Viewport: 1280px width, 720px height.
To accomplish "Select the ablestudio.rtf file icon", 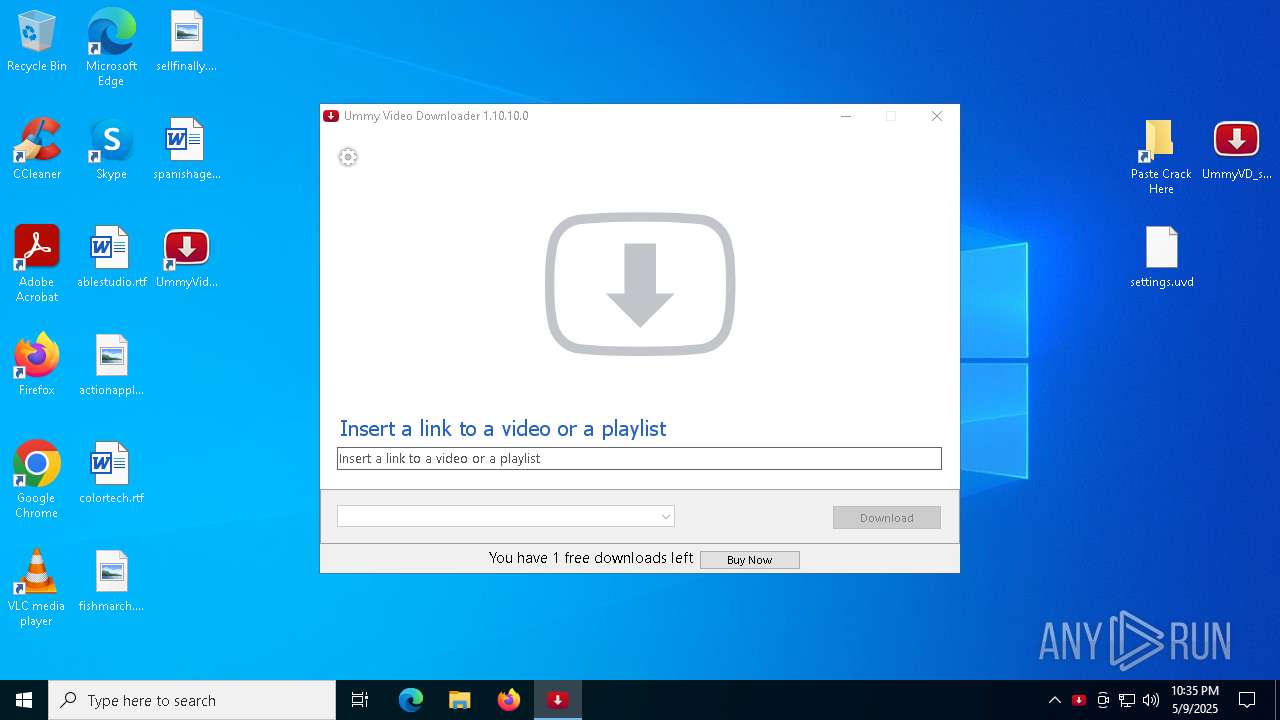I will (x=111, y=258).
